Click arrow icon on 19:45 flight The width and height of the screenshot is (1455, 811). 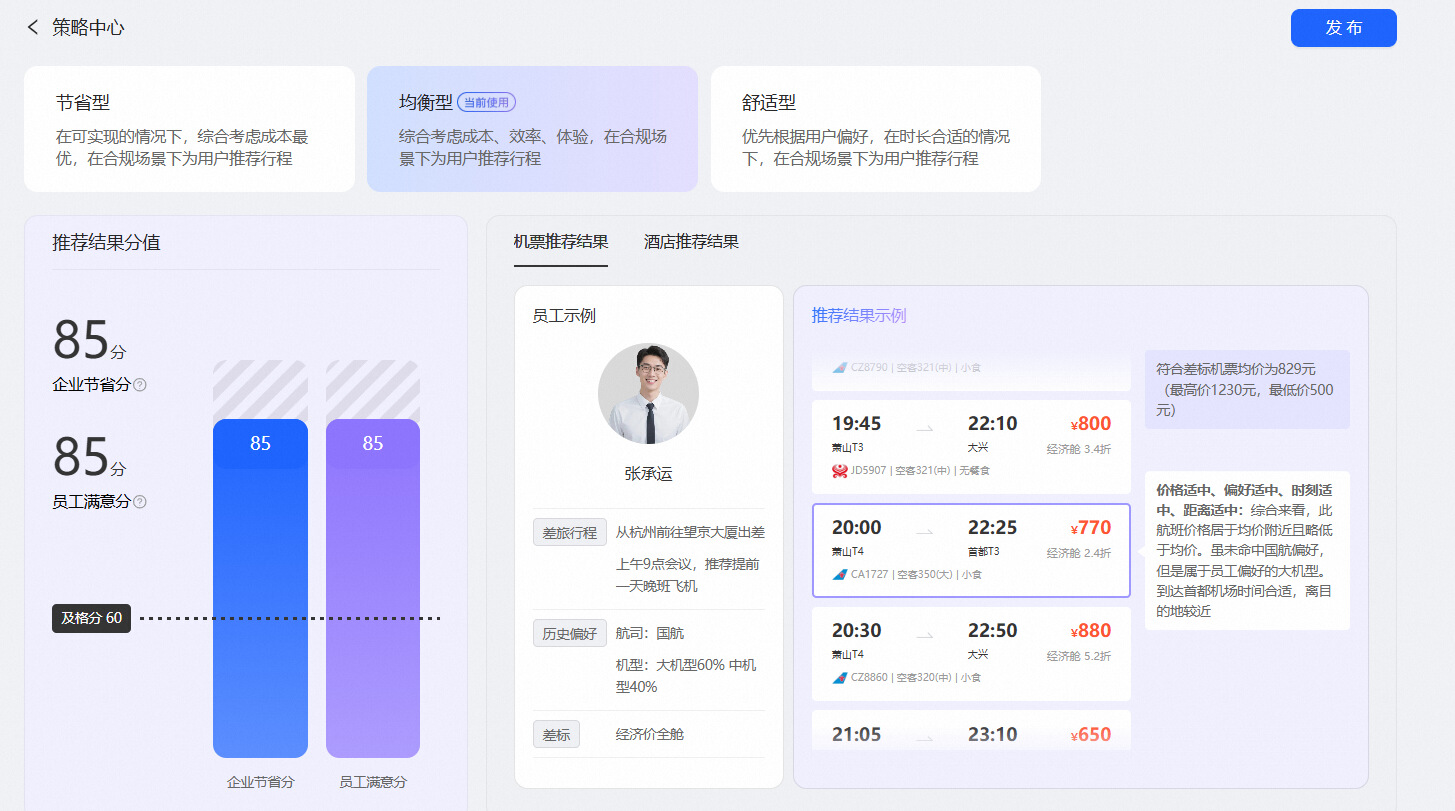click(x=925, y=428)
